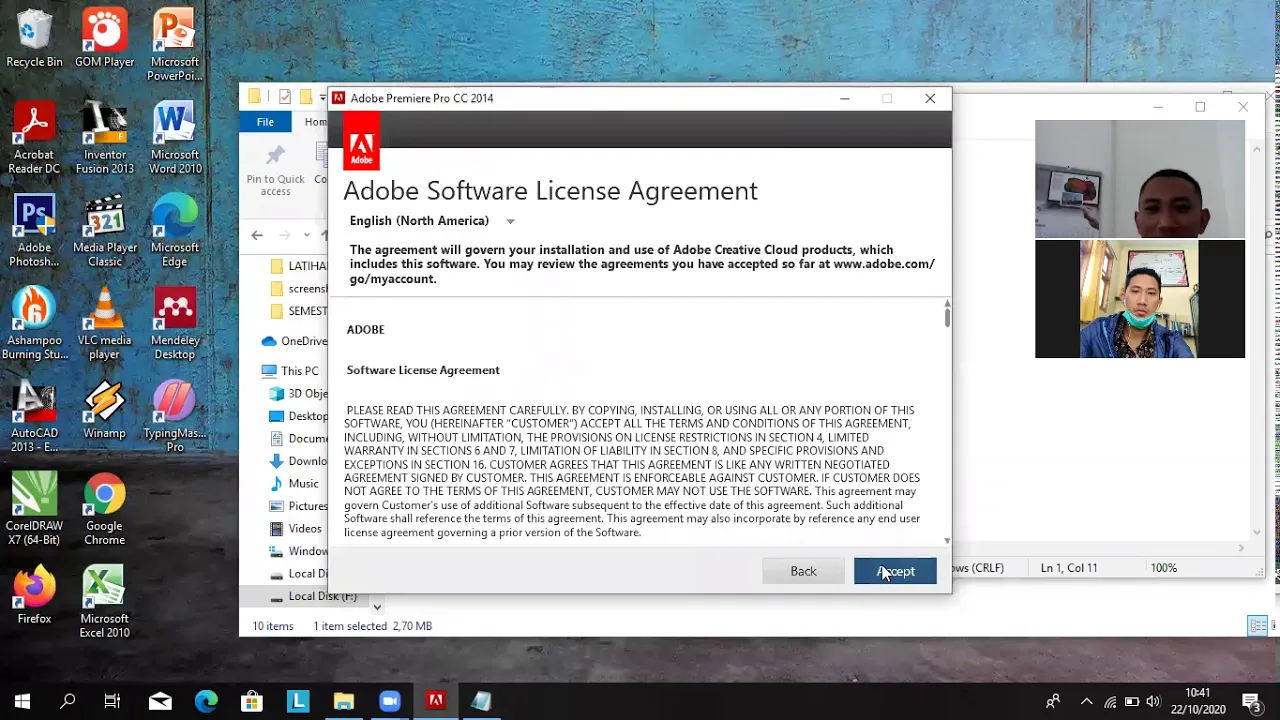
Task: Select the LATIHA folder in Quick access
Action: click(298, 266)
